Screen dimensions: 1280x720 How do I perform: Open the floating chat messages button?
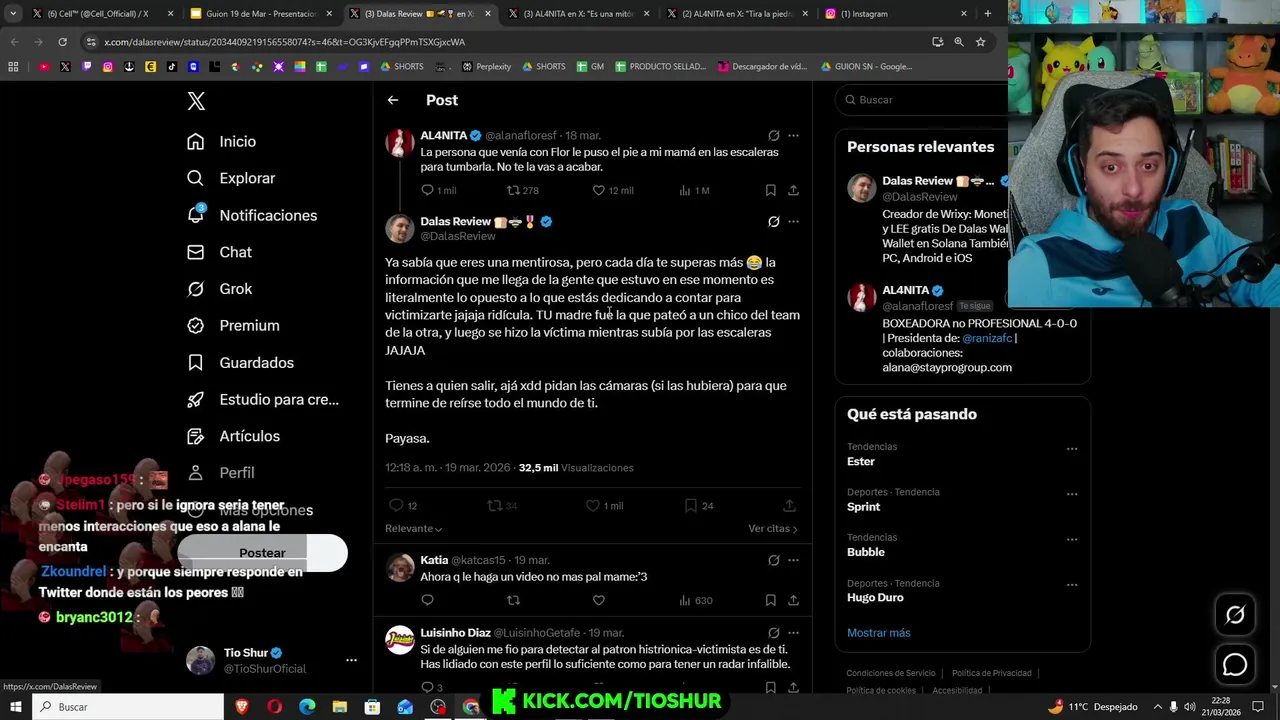click(x=1235, y=665)
